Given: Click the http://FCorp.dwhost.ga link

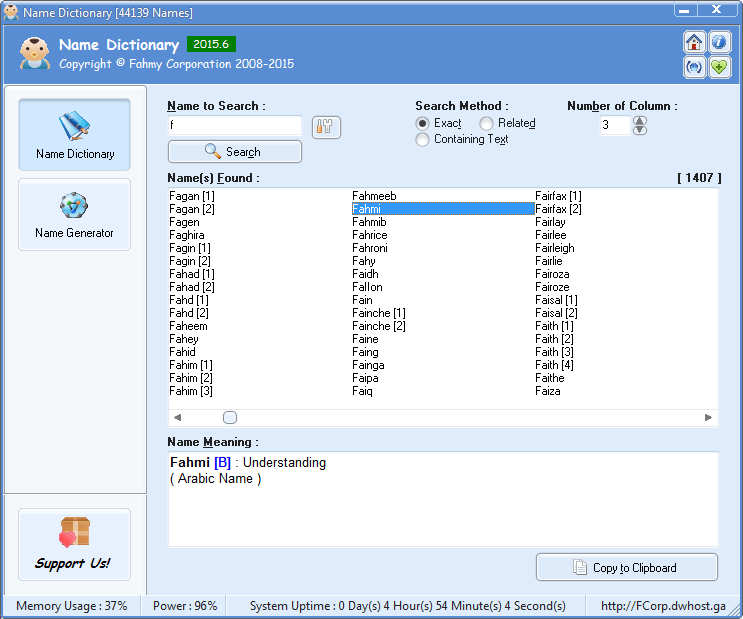Looking at the screenshot, I should click(x=663, y=606).
